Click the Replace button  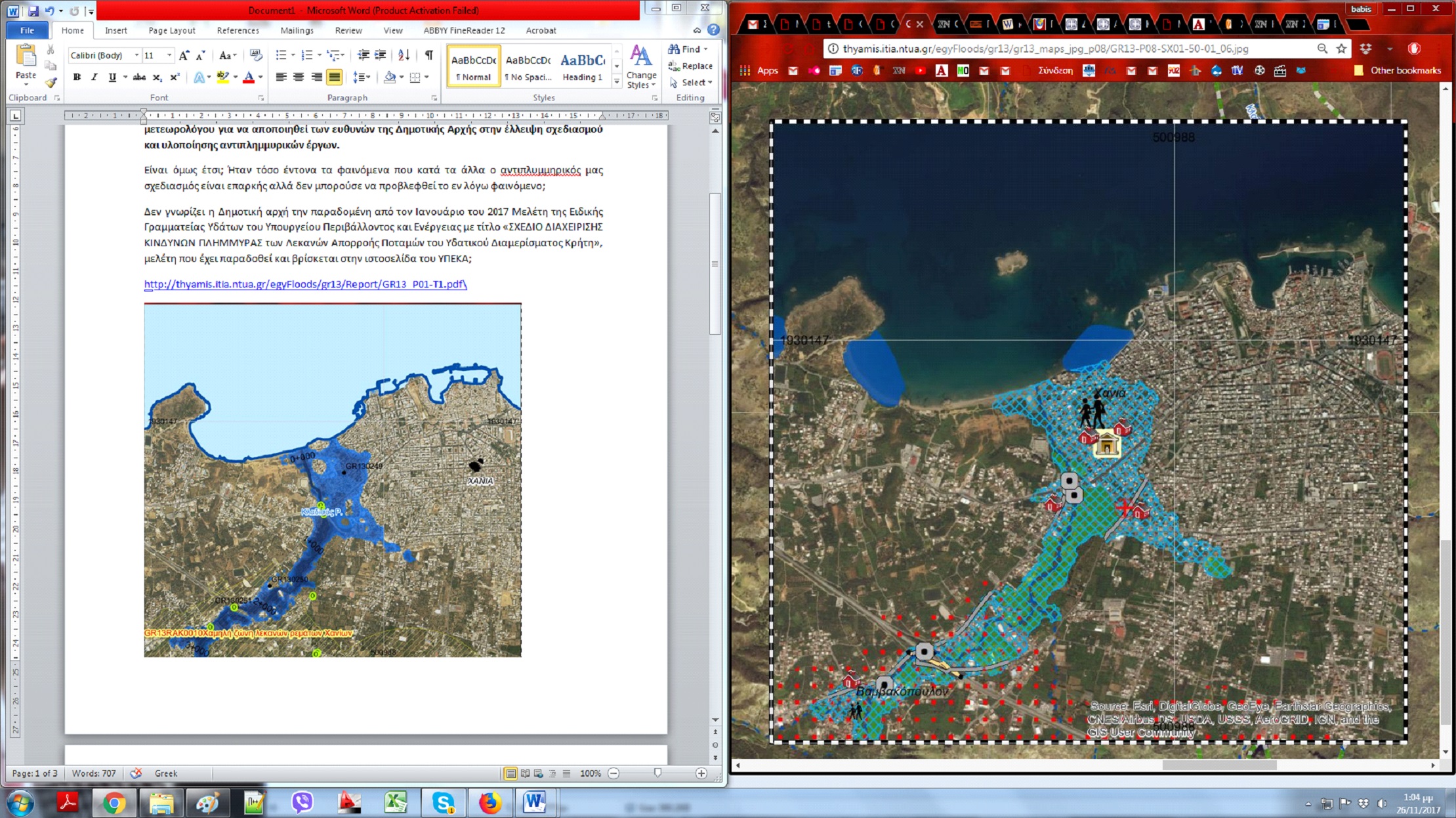(690, 66)
